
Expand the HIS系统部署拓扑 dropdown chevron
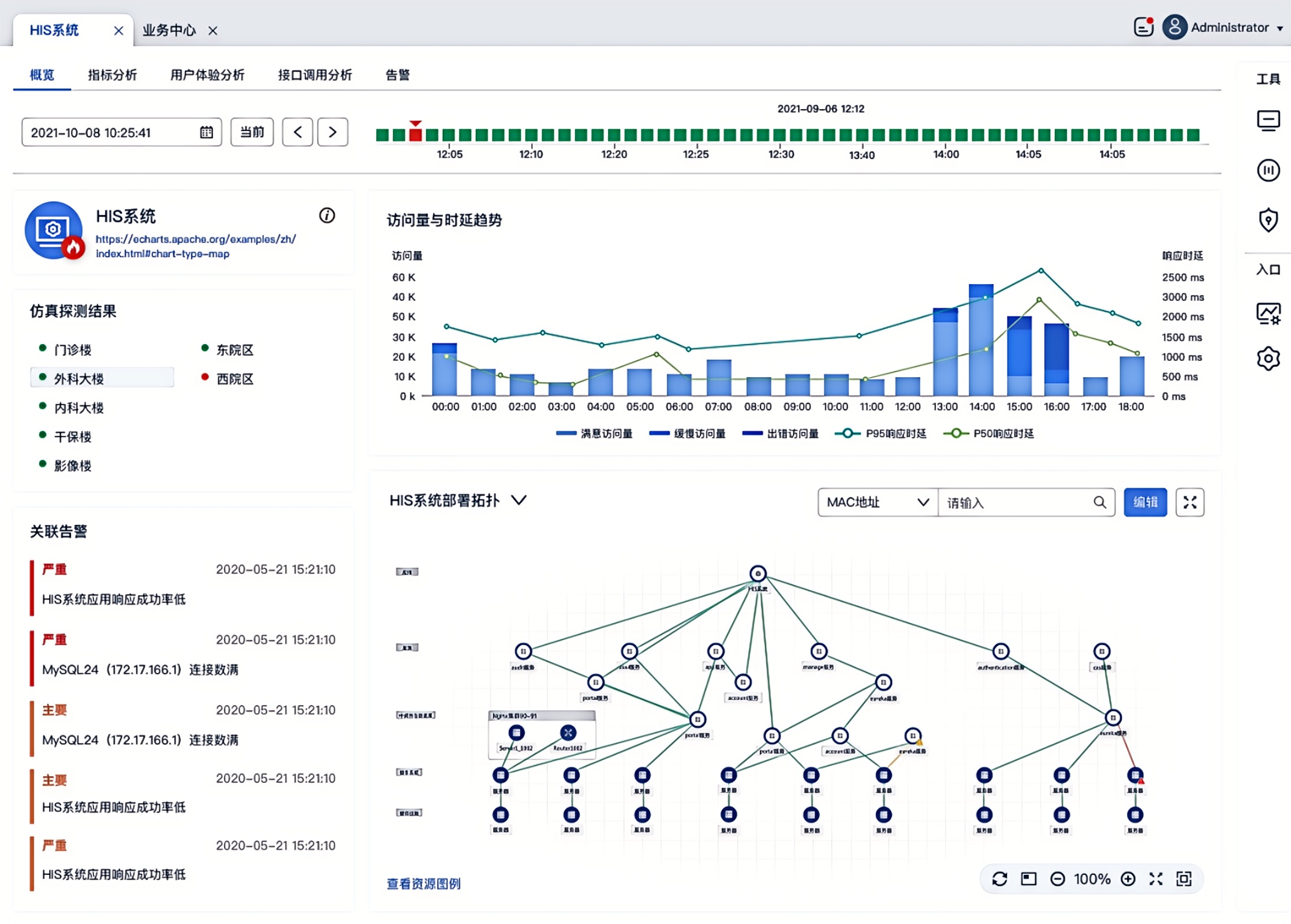pos(518,500)
